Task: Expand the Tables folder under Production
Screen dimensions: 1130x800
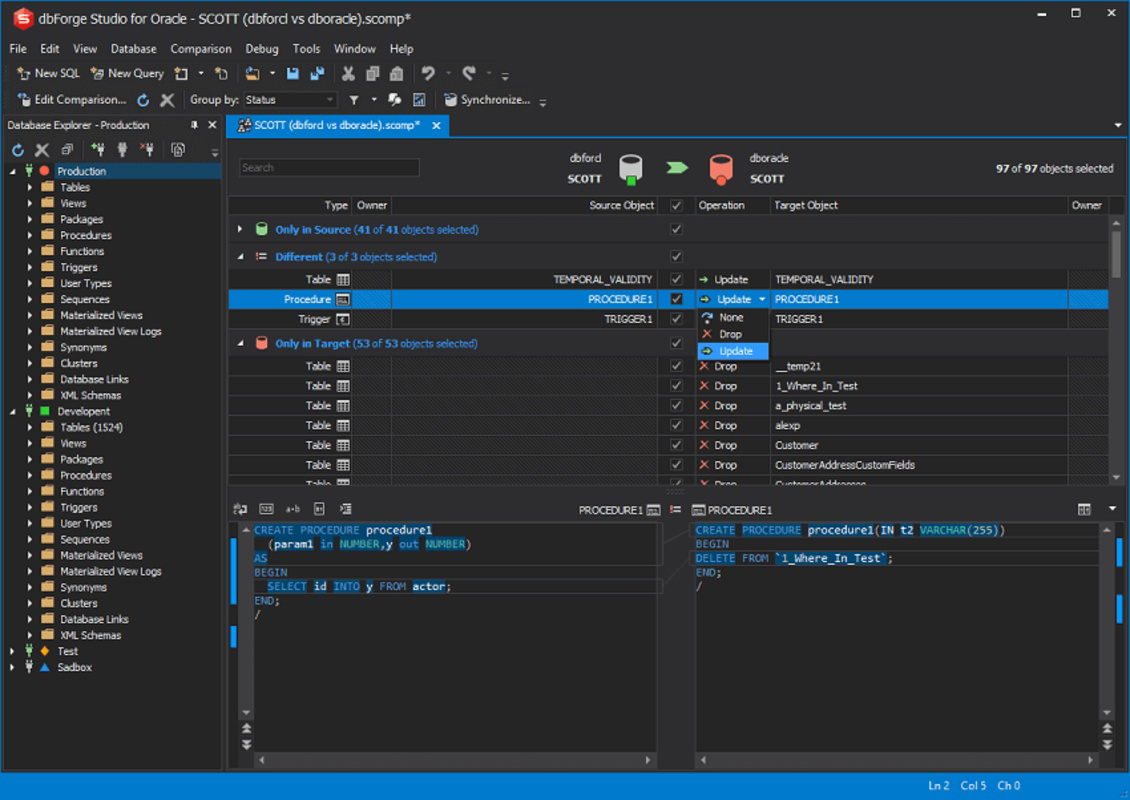Action: coord(30,187)
